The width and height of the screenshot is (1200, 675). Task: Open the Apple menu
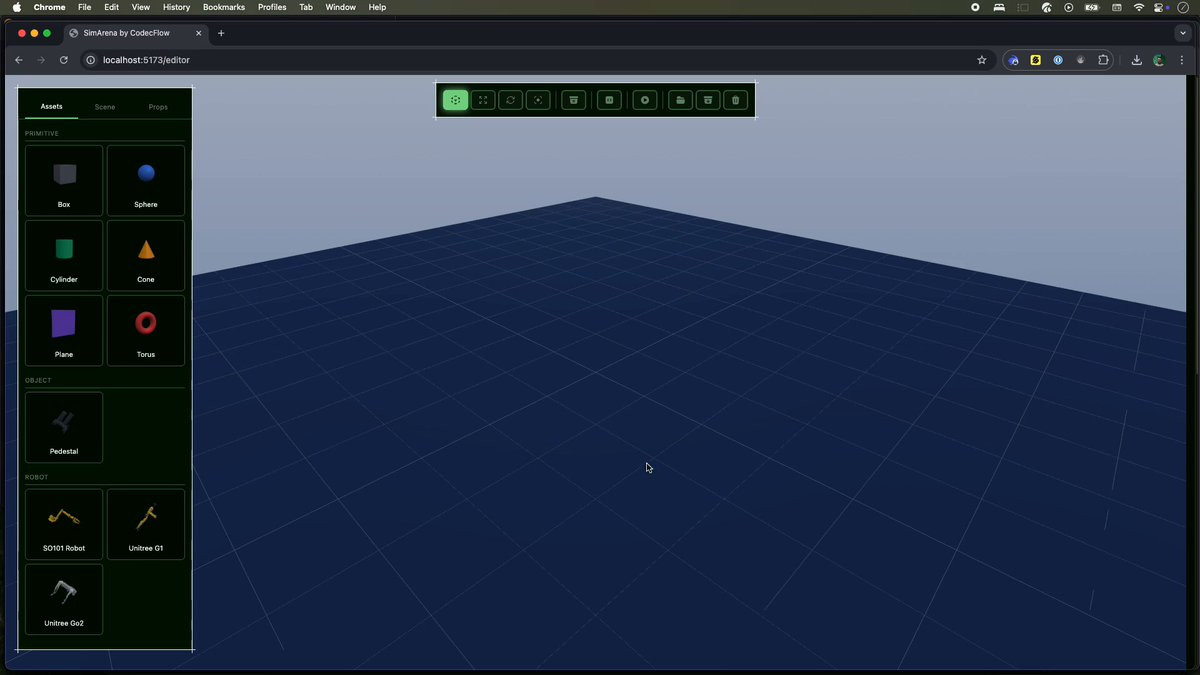(x=17, y=7)
